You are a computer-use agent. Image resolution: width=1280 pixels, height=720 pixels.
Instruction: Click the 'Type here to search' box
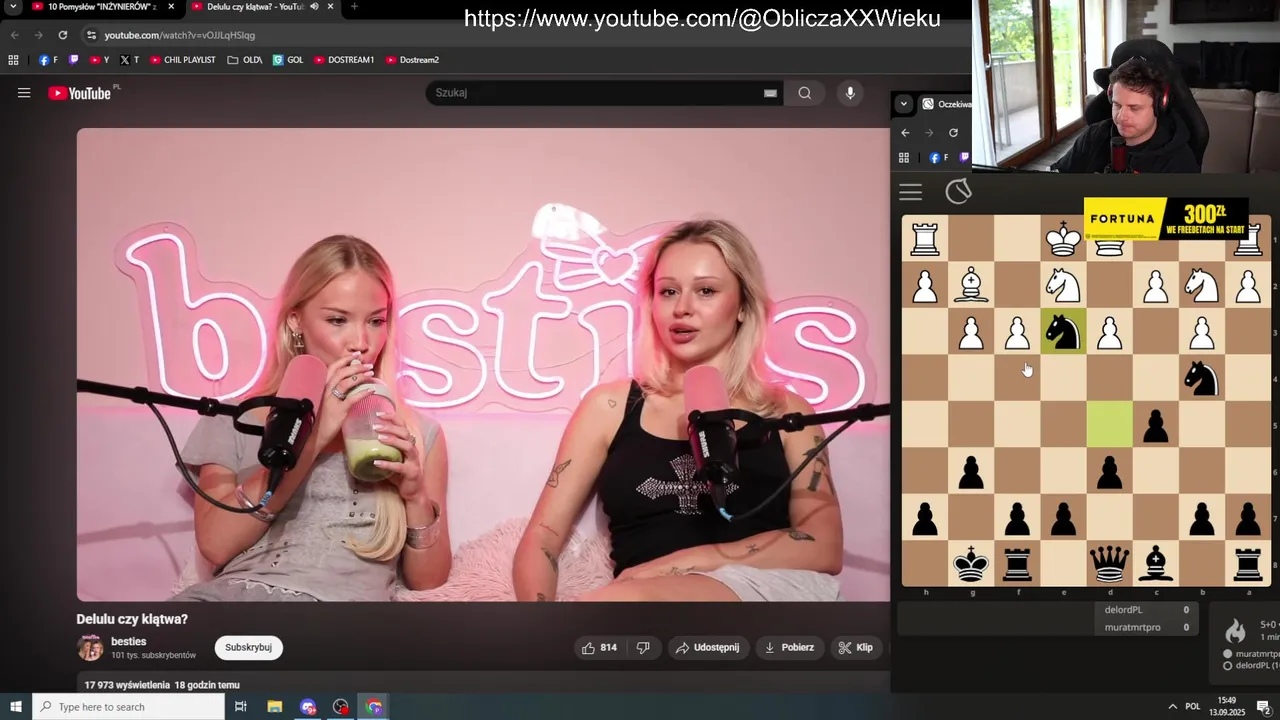(x=128, y=707)
